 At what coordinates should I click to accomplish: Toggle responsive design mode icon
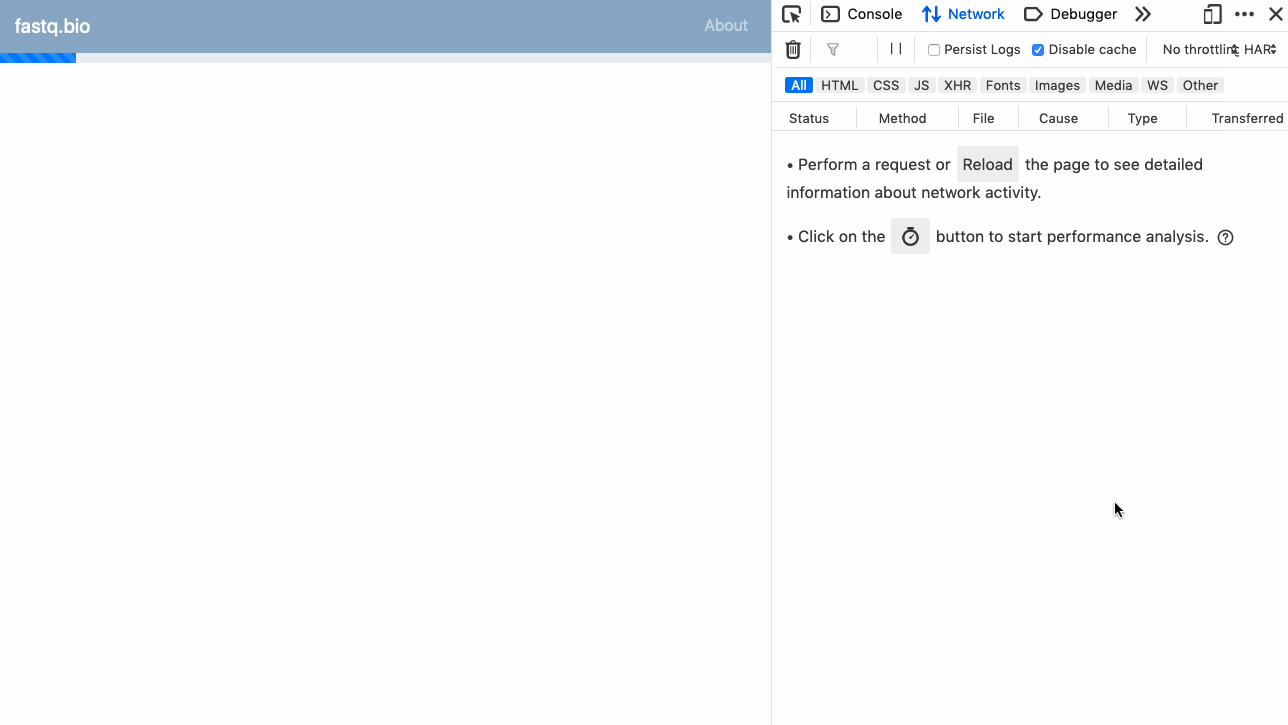(x=1212, y=14)
